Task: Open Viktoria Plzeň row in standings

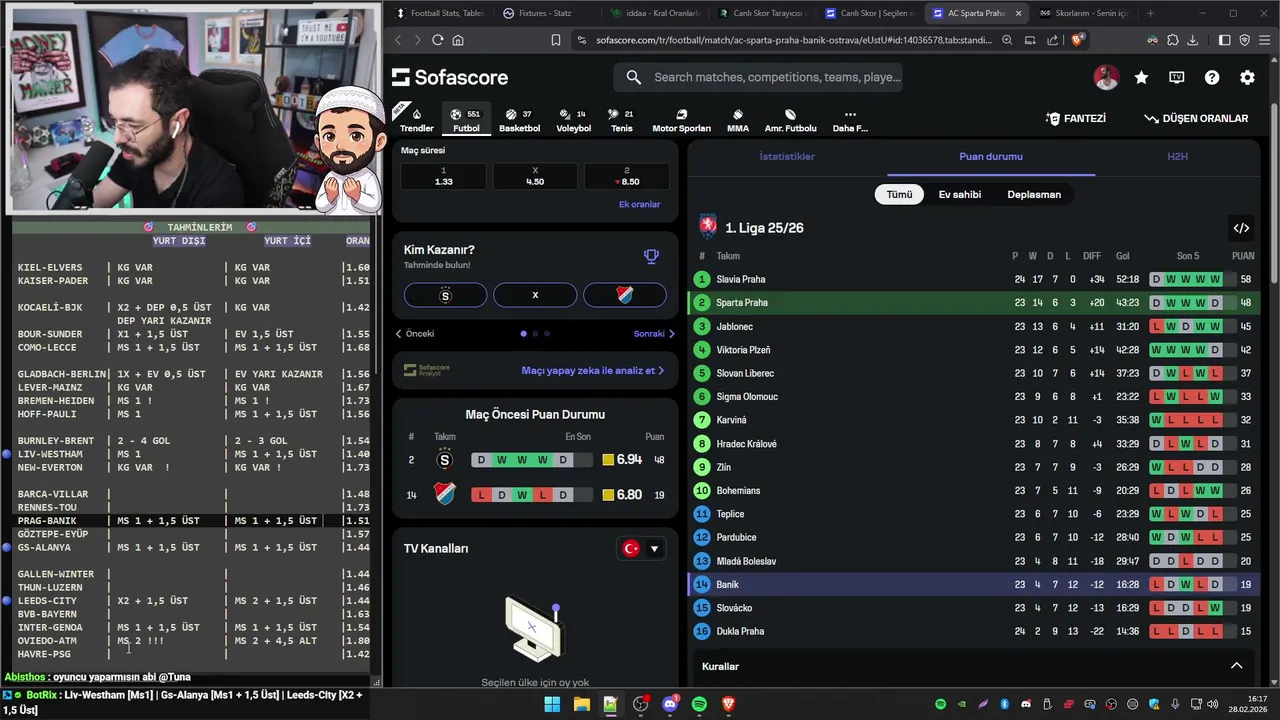Action: click(x=974, y=350)
